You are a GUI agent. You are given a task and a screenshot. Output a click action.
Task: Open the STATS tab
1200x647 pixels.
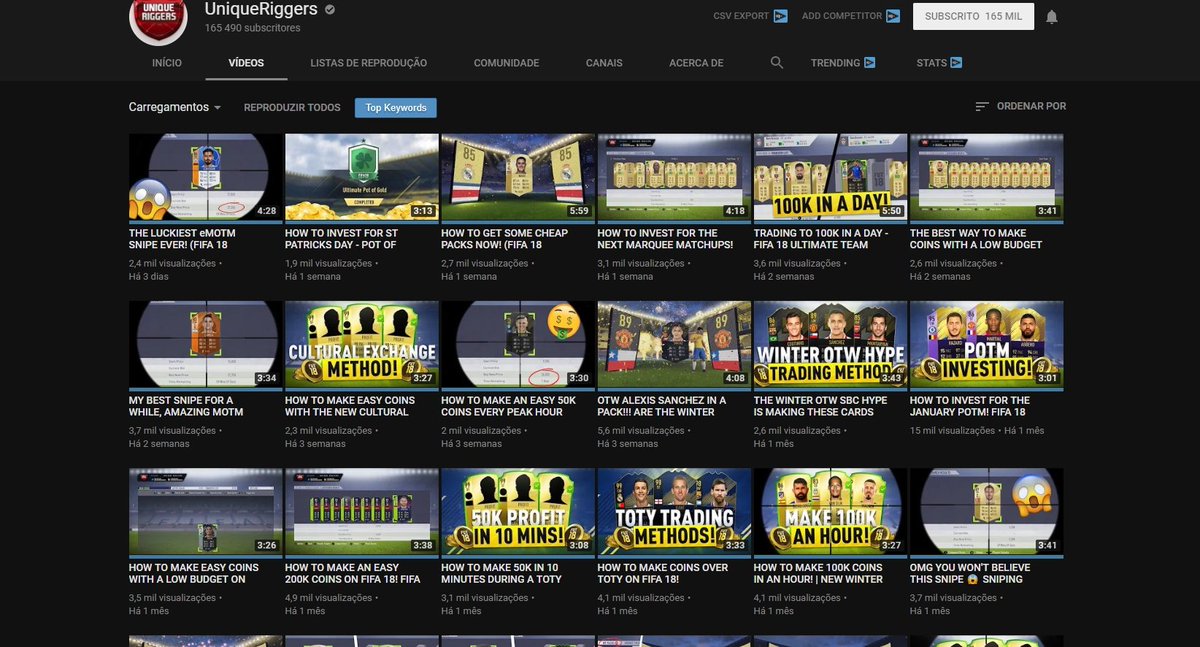(x=939, y=63)
